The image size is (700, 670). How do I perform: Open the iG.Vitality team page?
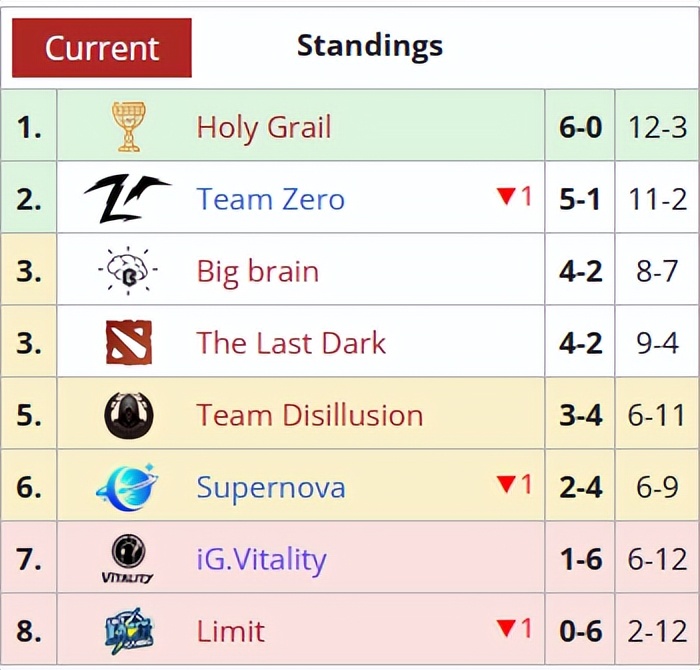click(x=261, y=559)
